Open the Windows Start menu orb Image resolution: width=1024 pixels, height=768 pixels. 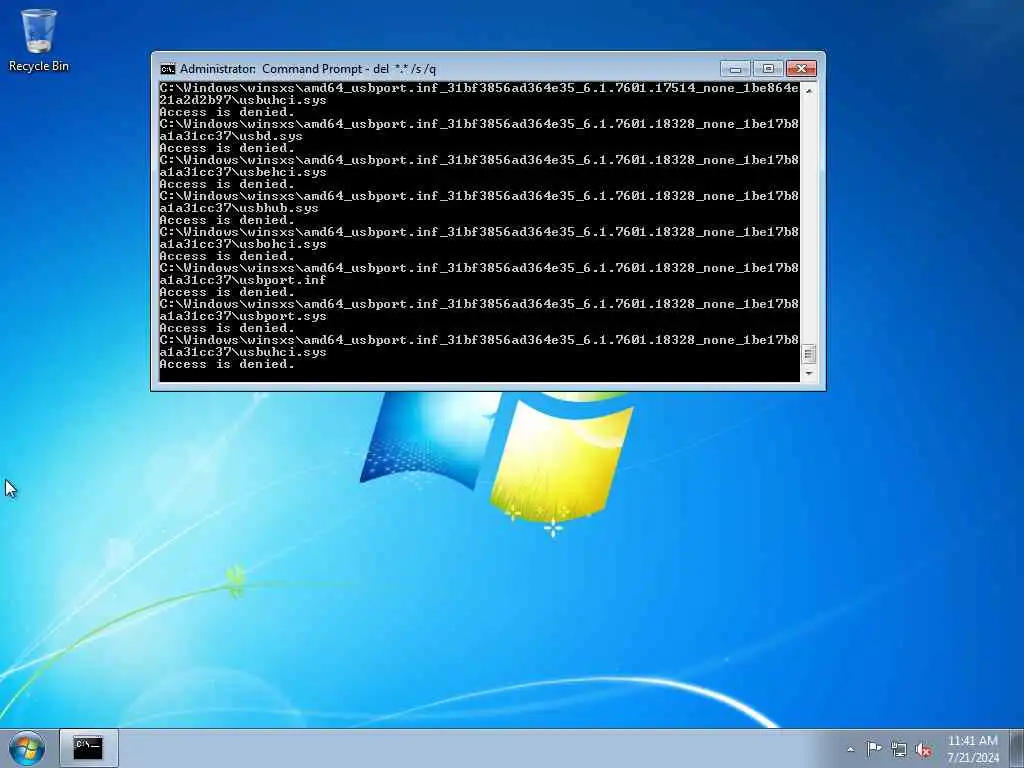pos(27,748)
